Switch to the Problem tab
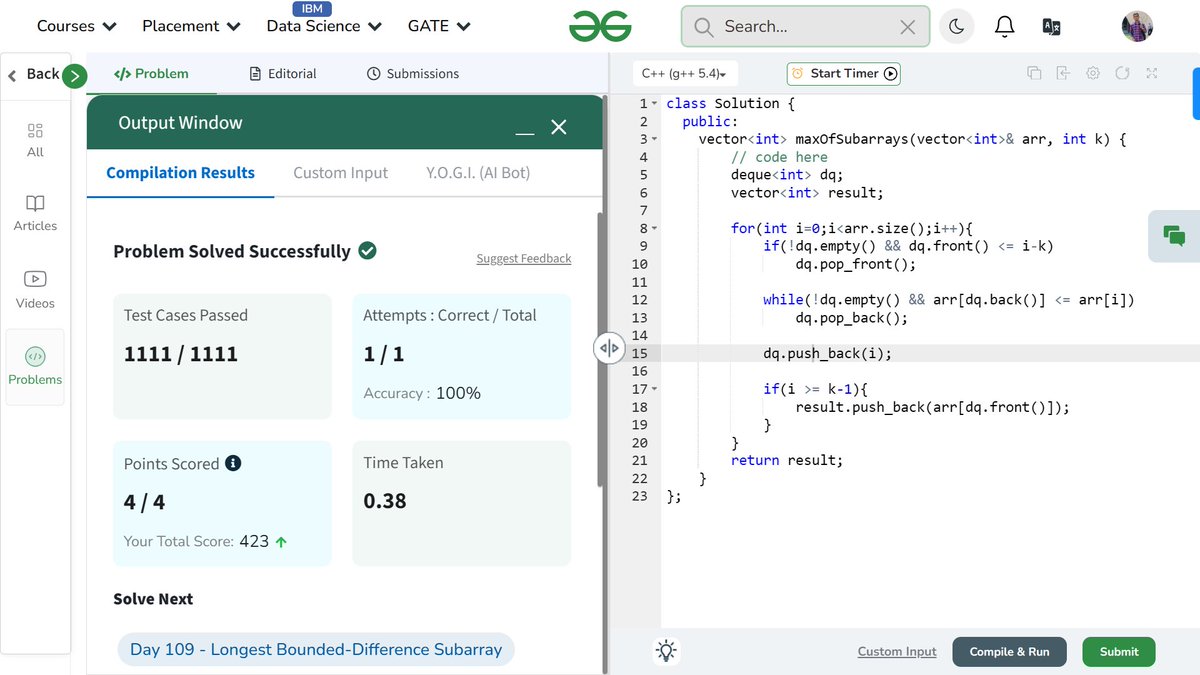This screenshot has width=1200, height=675. click(151, 73)
